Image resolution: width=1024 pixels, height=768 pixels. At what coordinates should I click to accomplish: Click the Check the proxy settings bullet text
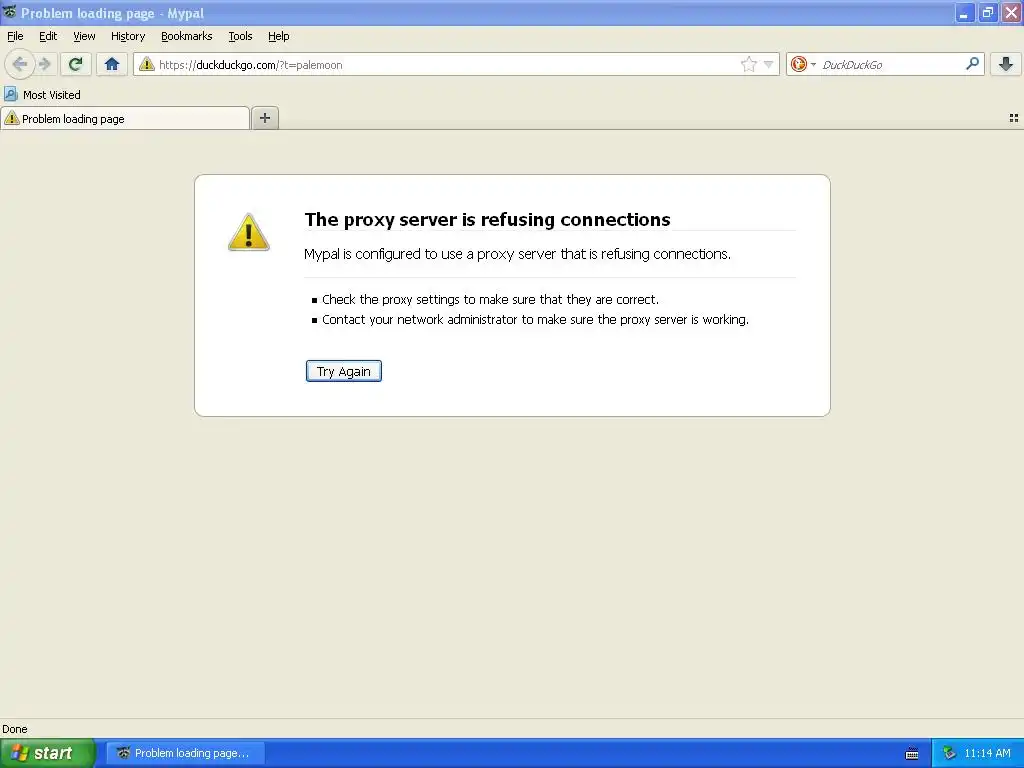point(490,299)
